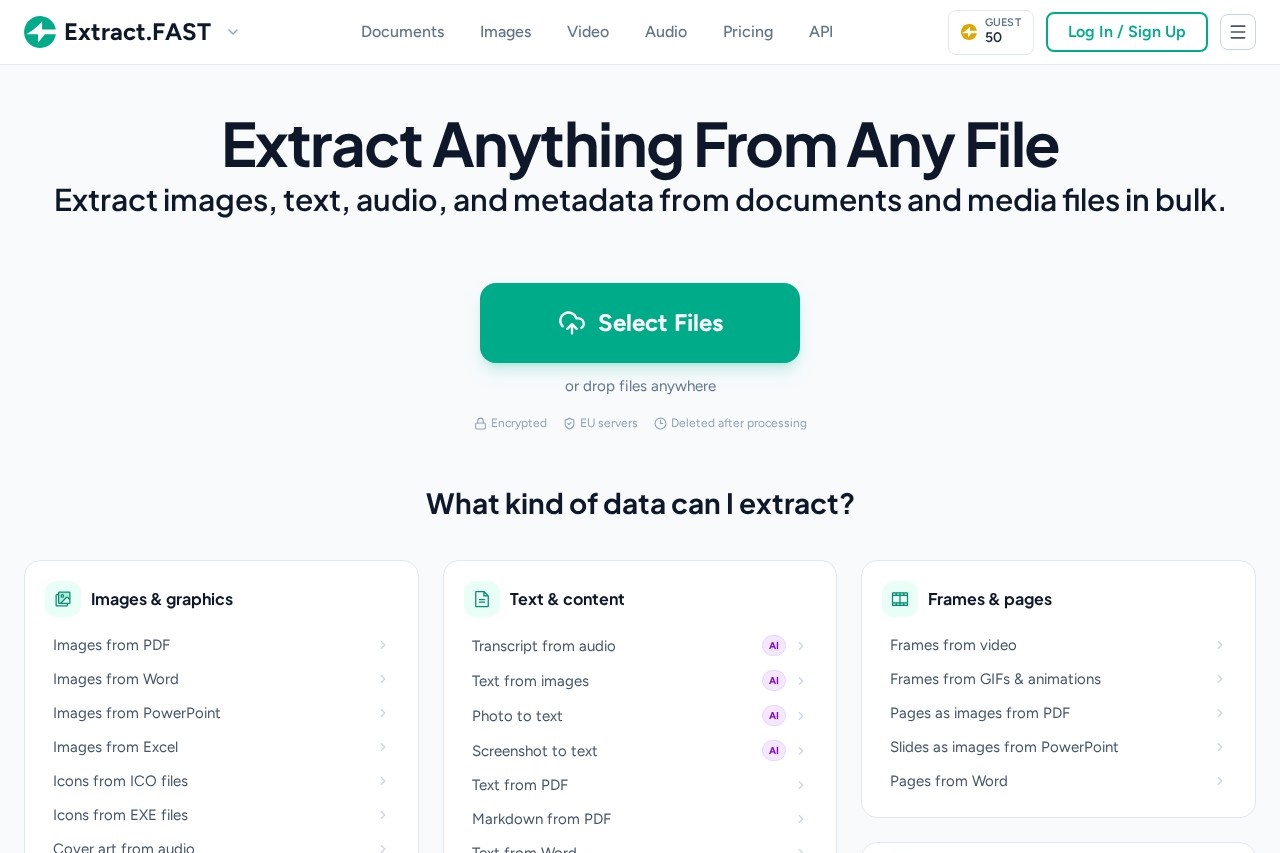Open the Video menu
The width and height of the screenshot is (1280, 853).
click(x=588, y=32)
